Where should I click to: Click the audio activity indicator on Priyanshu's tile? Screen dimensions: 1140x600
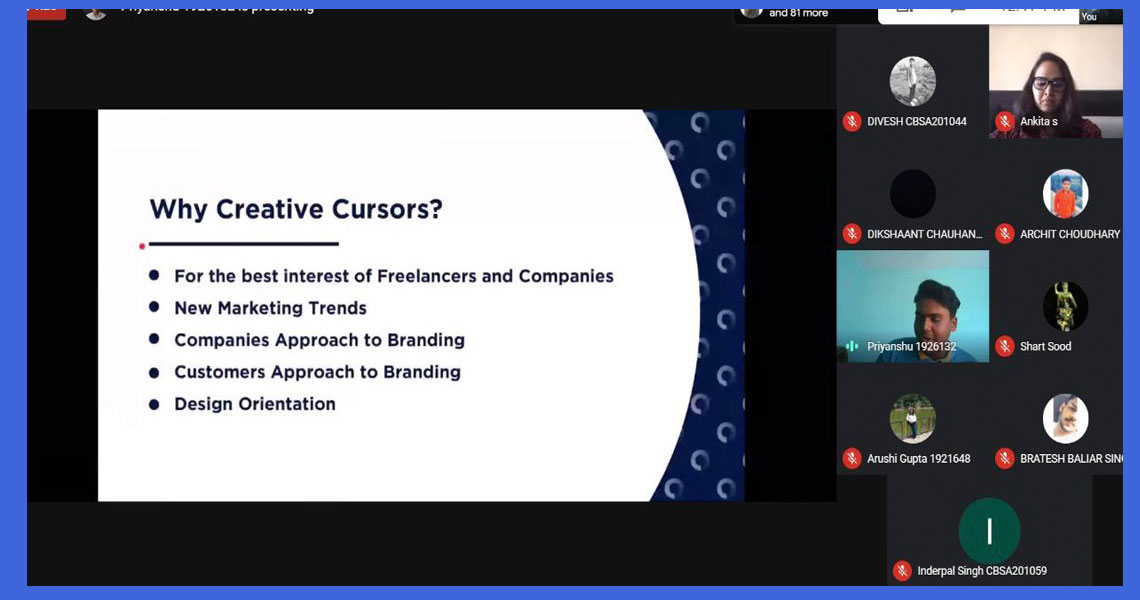(x=852, y=346)
